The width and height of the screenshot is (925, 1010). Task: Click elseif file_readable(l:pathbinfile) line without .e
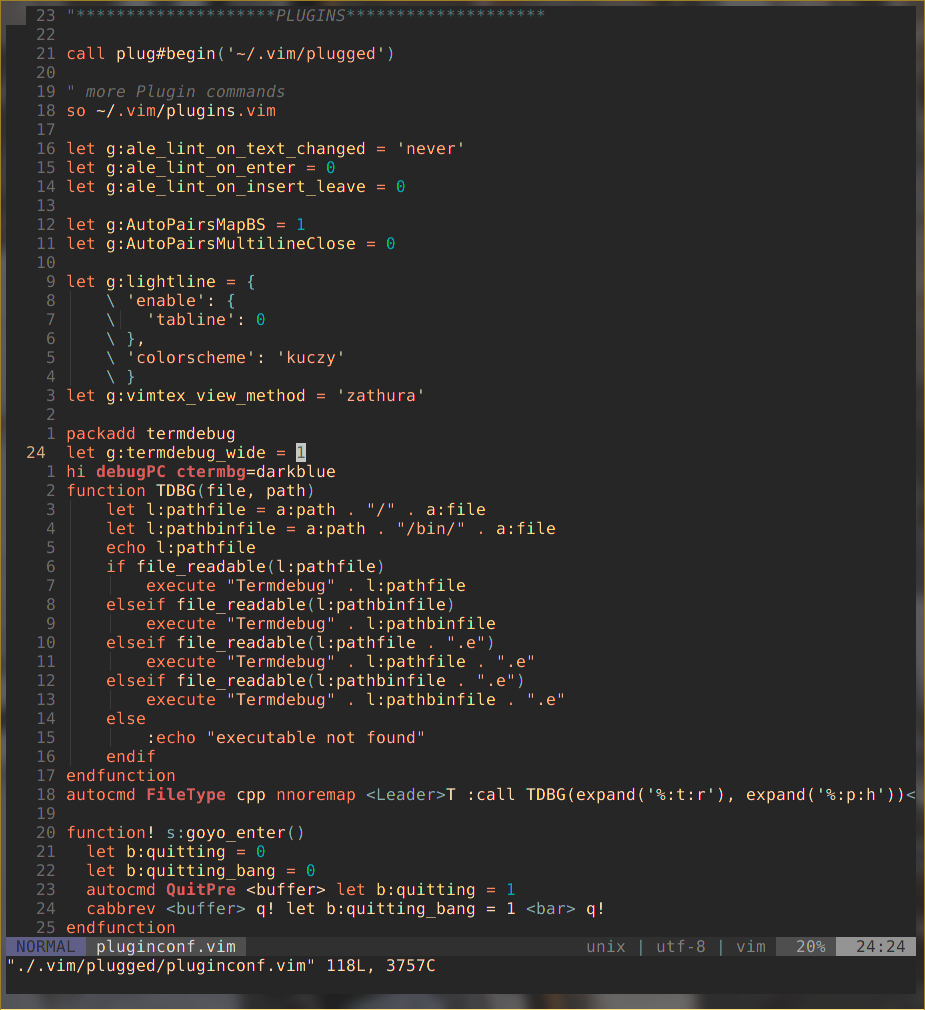[280, 605]
